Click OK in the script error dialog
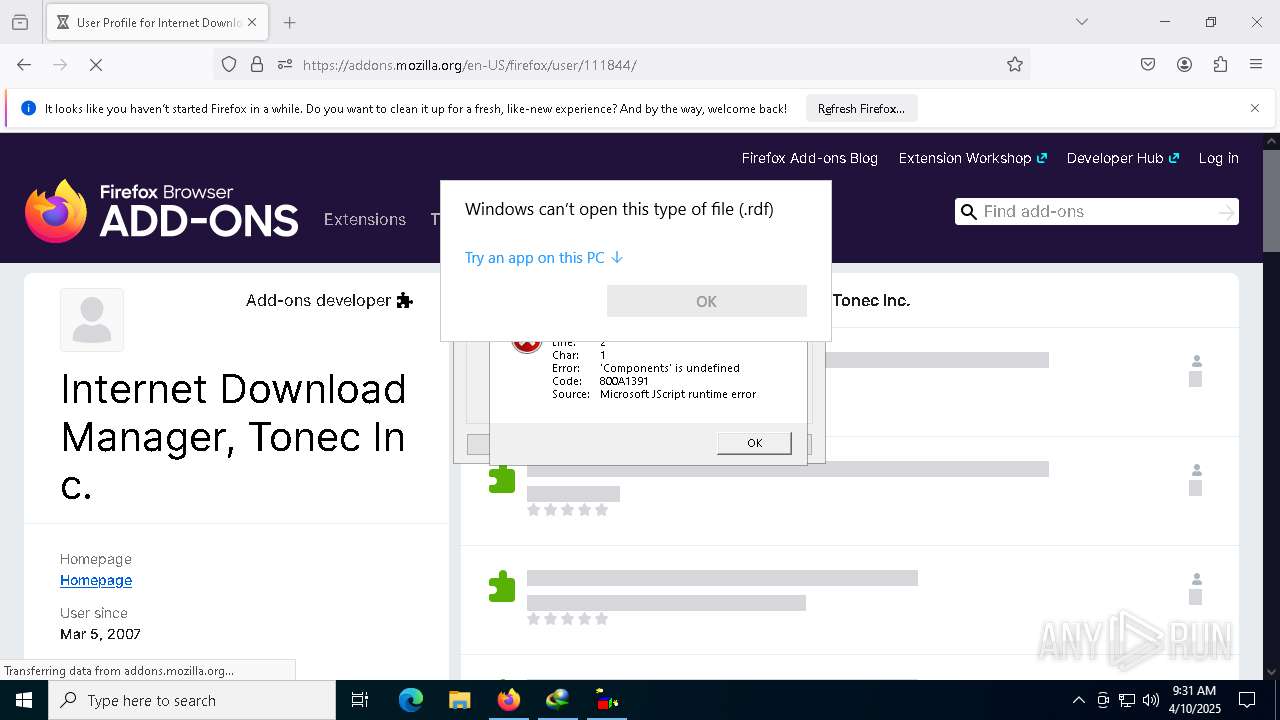1280x720 pixels. pos(754,443)
